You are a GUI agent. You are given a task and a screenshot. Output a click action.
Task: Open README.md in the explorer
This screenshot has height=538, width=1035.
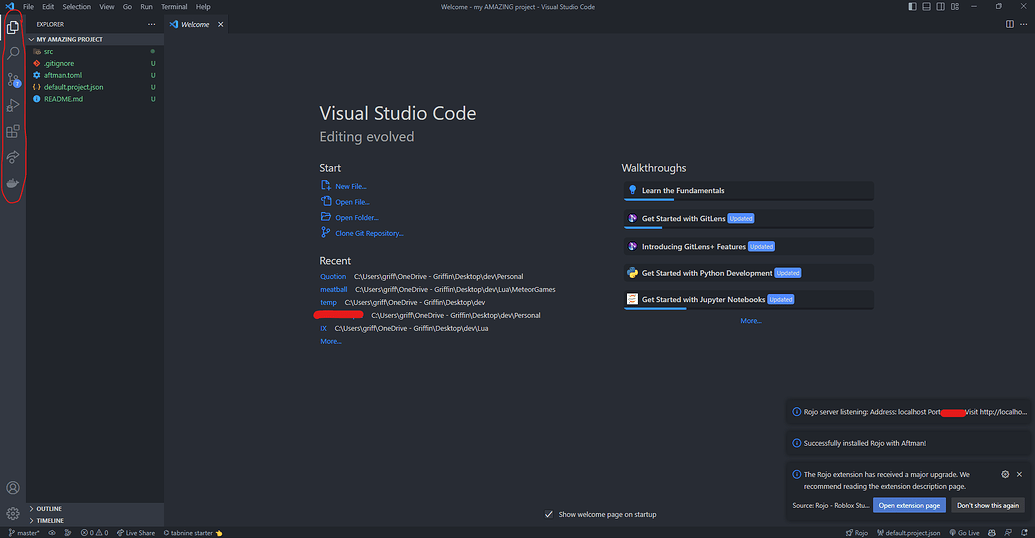click(x=63, y=99)
